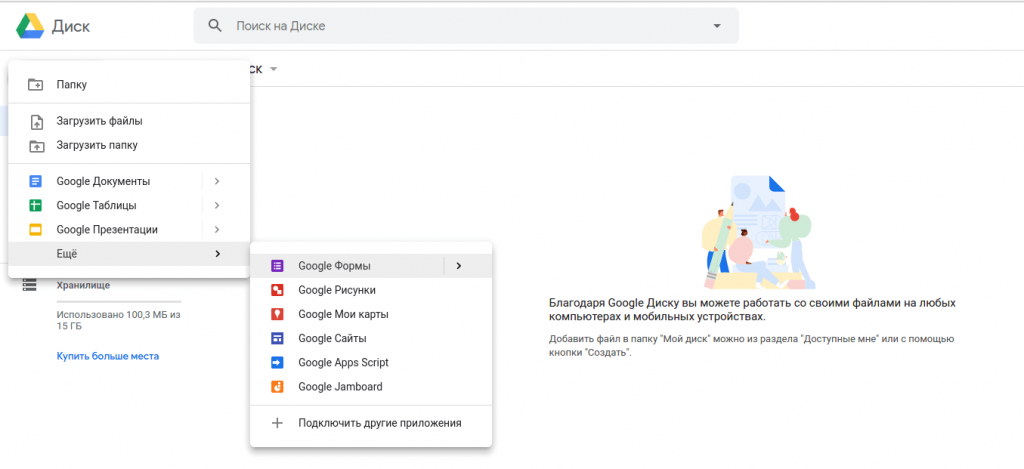The height and width of the screenshot is (469, 1024).
Task: Click the blue Google Документы icon
Action: (36, 182)
